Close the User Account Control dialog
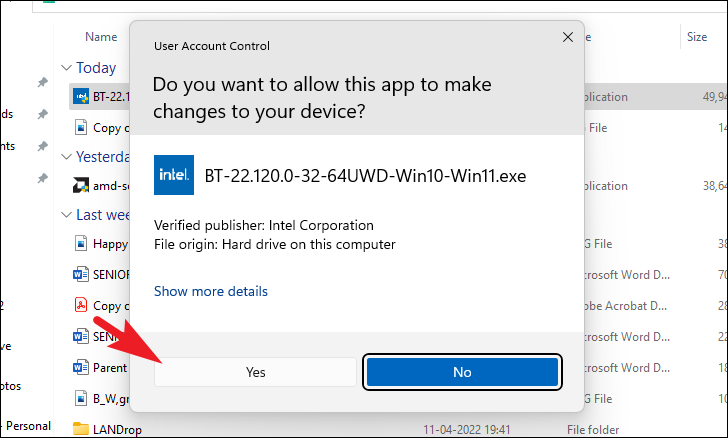 click(567, 37)
